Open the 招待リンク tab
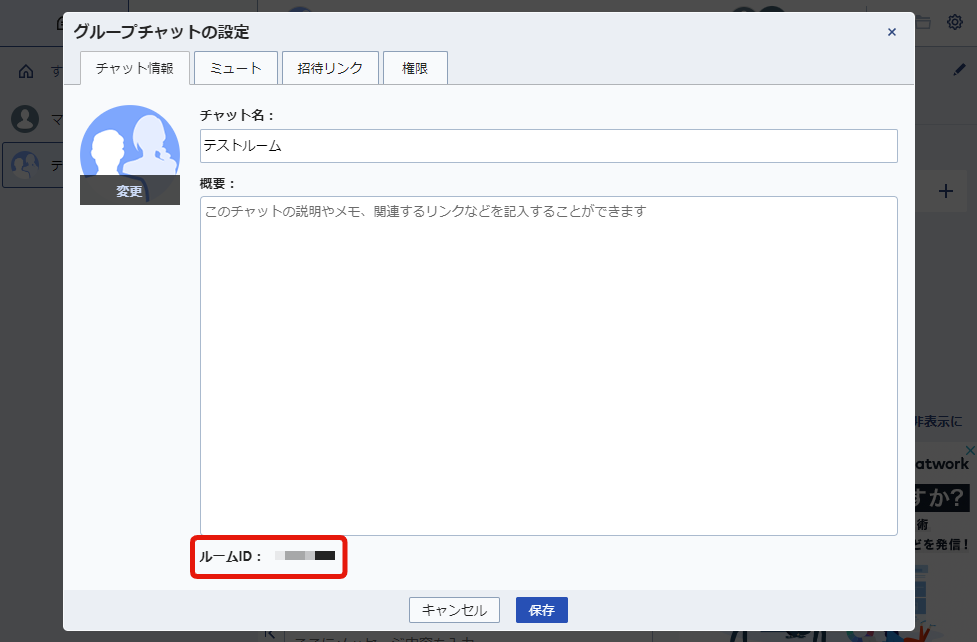This screenshot has height=642, width=977. (330, 68)
